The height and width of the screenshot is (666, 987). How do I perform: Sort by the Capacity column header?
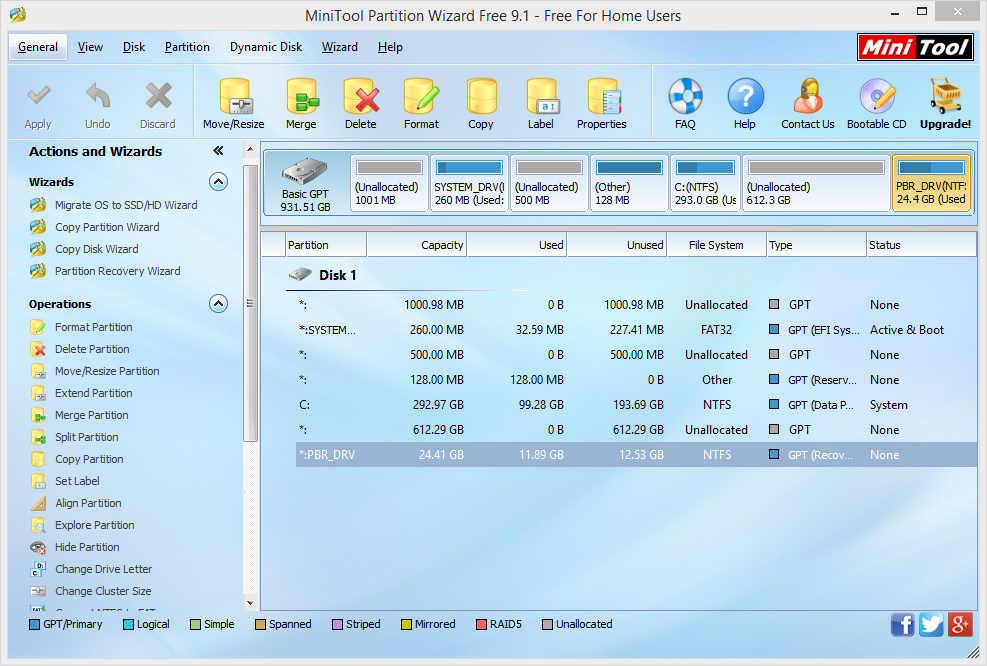416,245
